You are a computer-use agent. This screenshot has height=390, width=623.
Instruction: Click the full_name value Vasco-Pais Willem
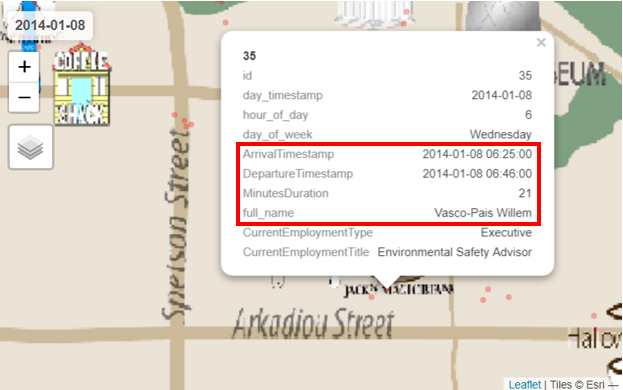483,213
